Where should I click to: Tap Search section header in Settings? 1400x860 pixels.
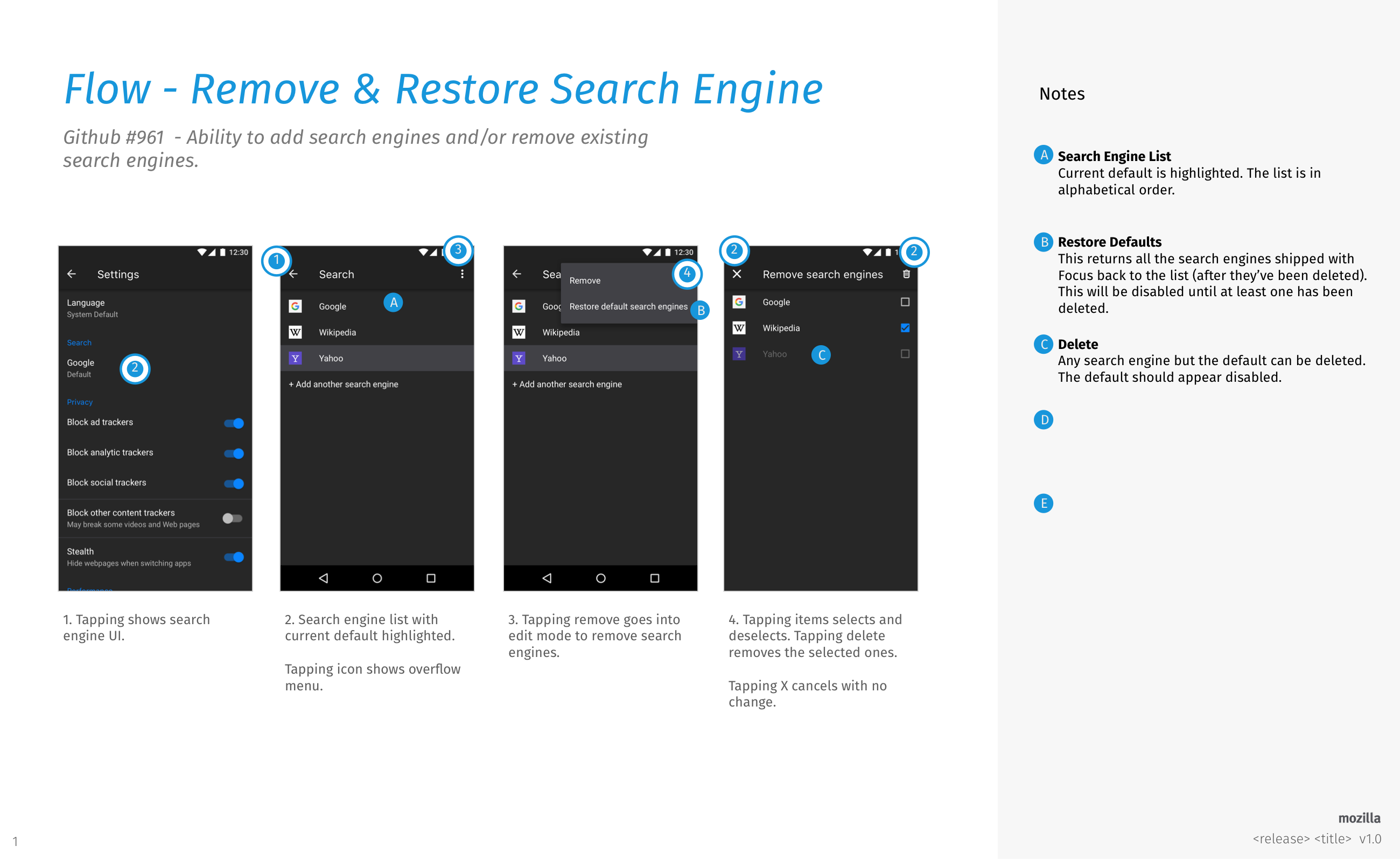(79, 342)
